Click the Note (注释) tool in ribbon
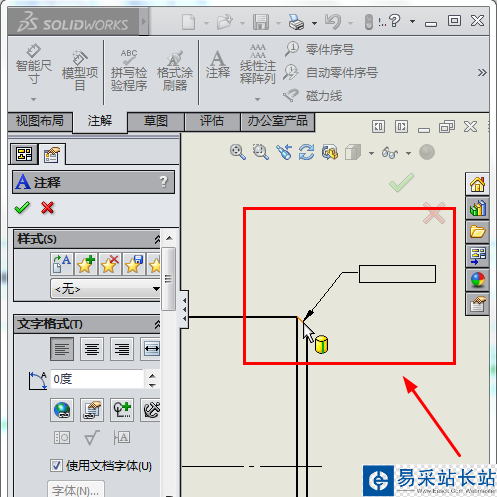The image size is (497, 497). [218, 64]
